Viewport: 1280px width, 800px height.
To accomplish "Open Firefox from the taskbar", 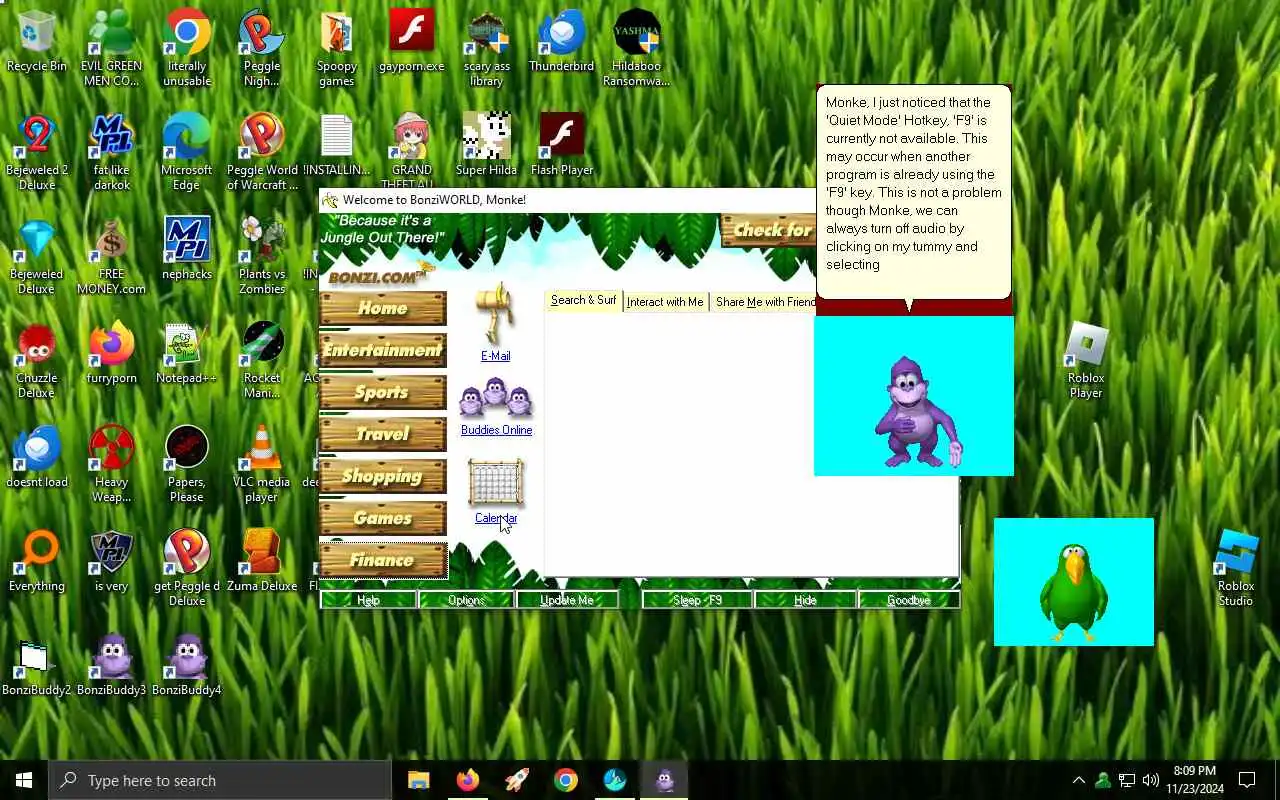I will pos(467,780).
